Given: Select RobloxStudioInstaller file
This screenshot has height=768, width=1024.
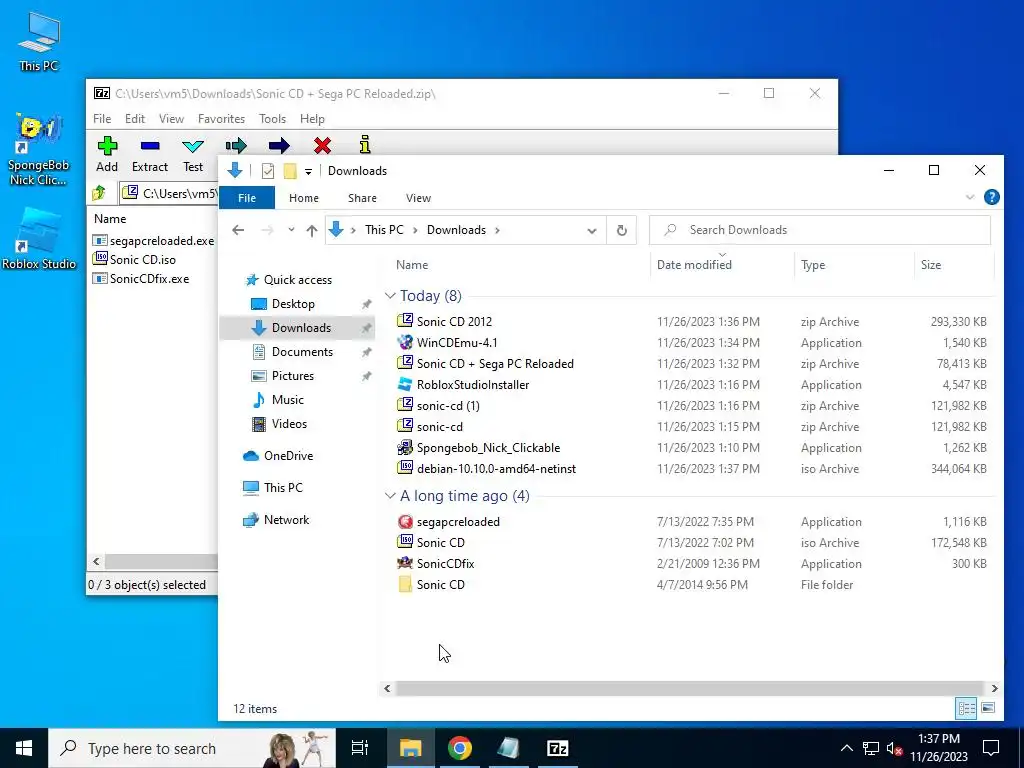Looking at the screenshot, I should 473,385.
